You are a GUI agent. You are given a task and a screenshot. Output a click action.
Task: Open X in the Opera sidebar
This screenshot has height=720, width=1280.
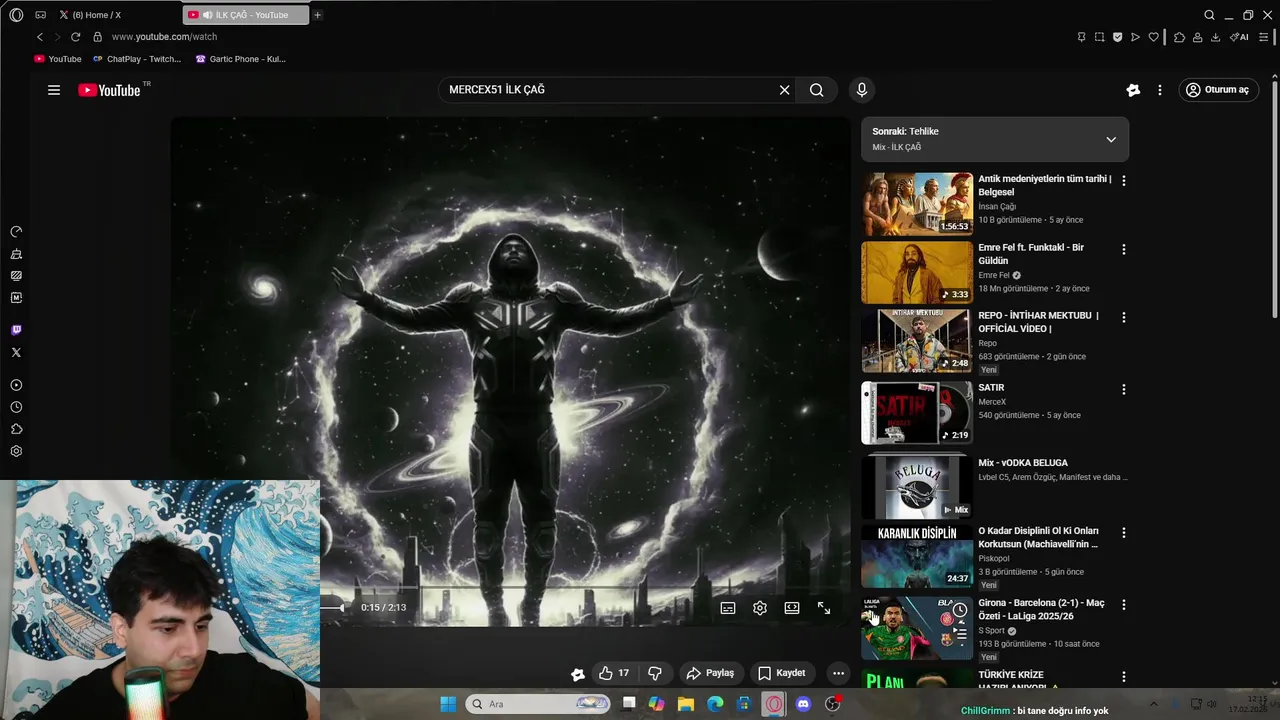(x=16, y=352)
